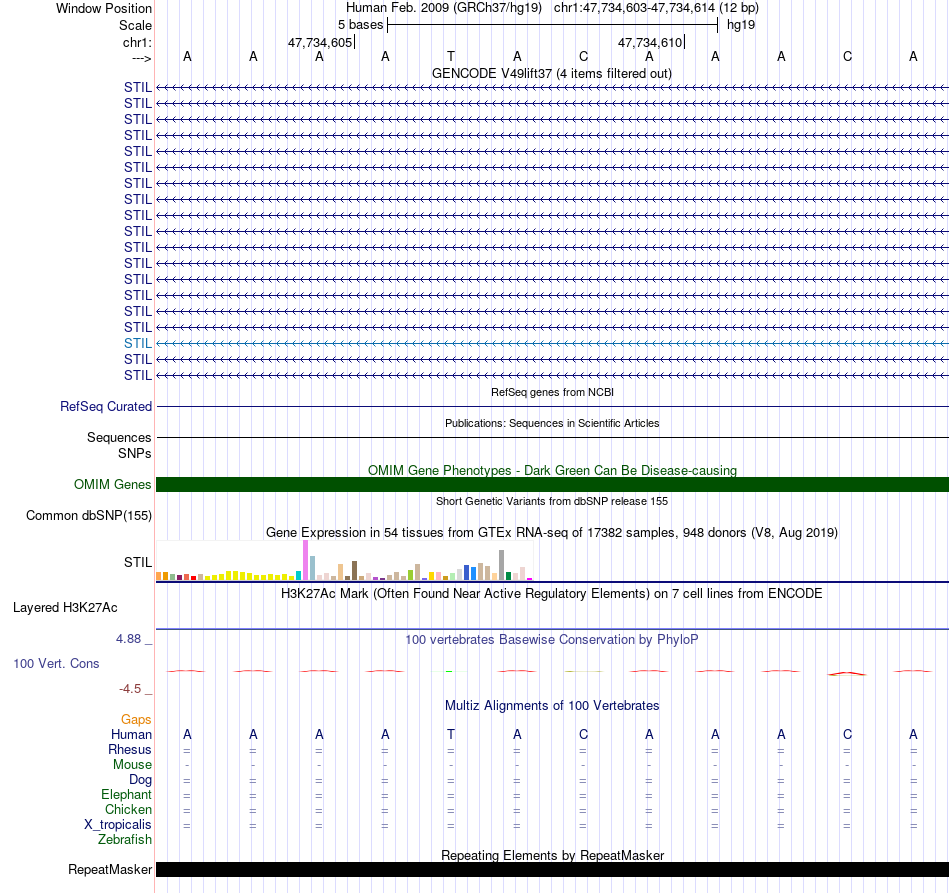The image size is (950, 893).
Task: Click the -4.5 PhyloP lower scale value
Action: pos(130,689)
